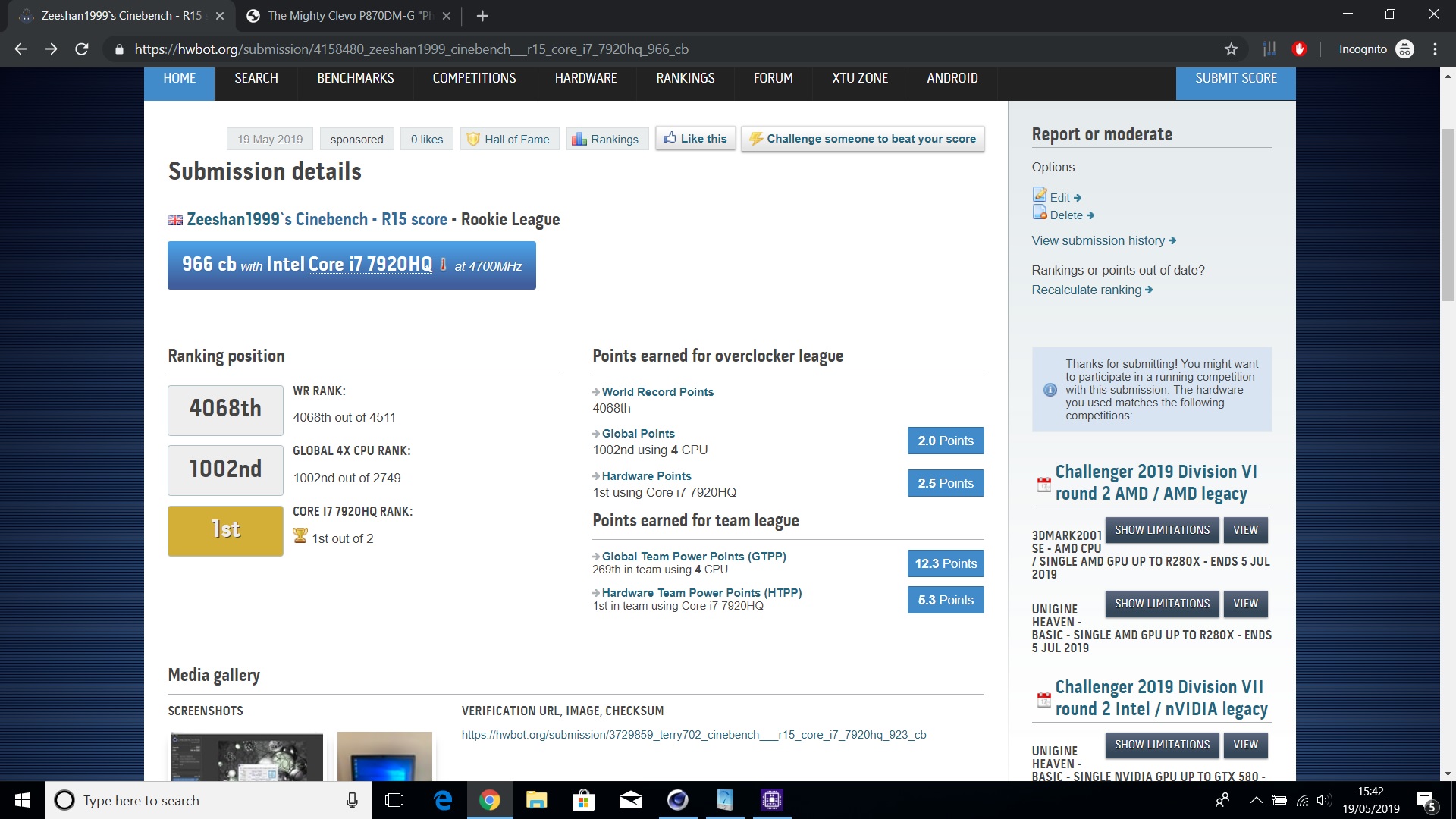This screenshot has width=1456, height=819.
Task: Open the ANDROID menu item
Action: click(952, 78)
